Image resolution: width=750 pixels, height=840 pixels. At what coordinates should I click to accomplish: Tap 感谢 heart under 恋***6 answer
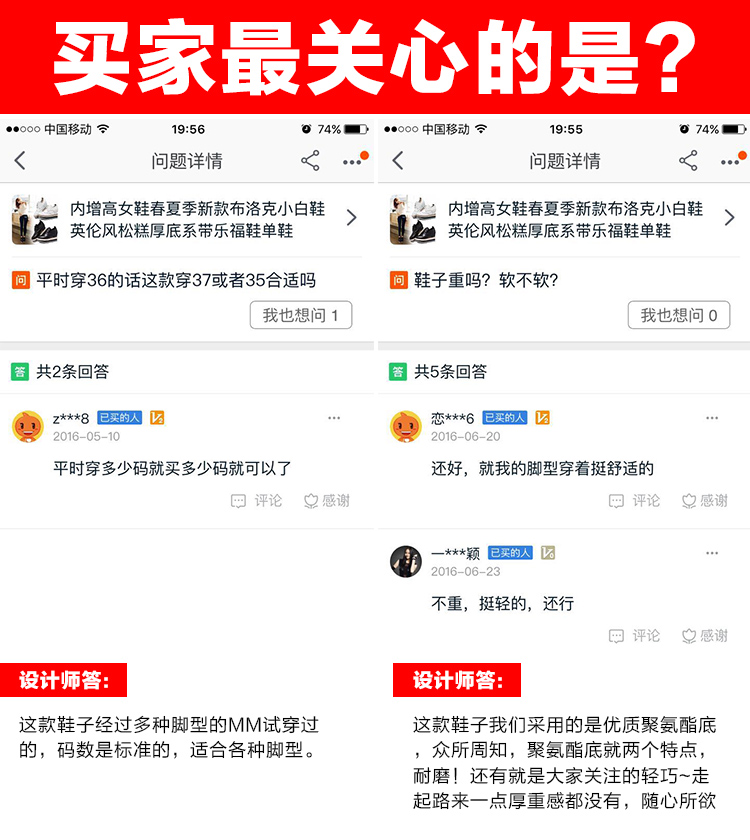705,501
